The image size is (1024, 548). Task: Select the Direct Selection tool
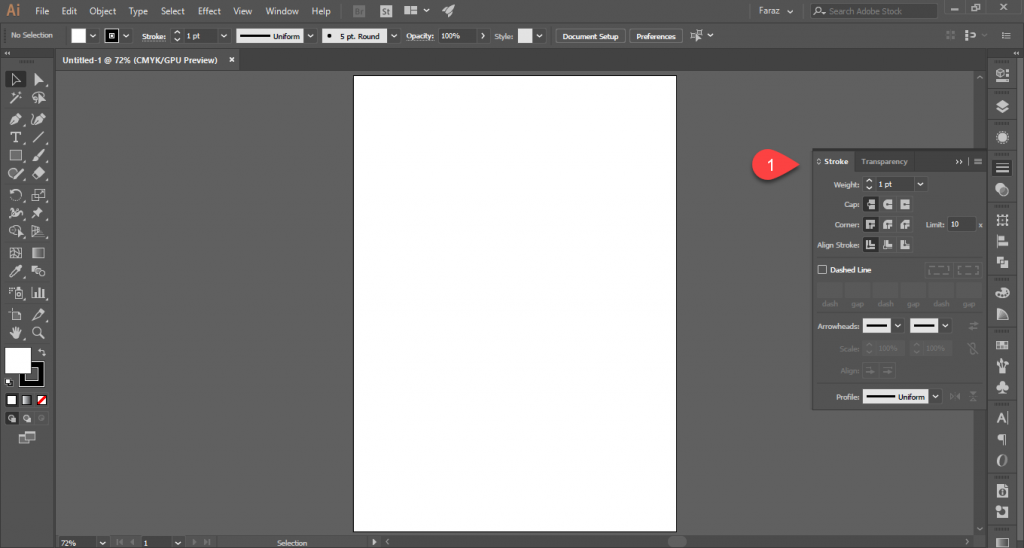(39, 80)
